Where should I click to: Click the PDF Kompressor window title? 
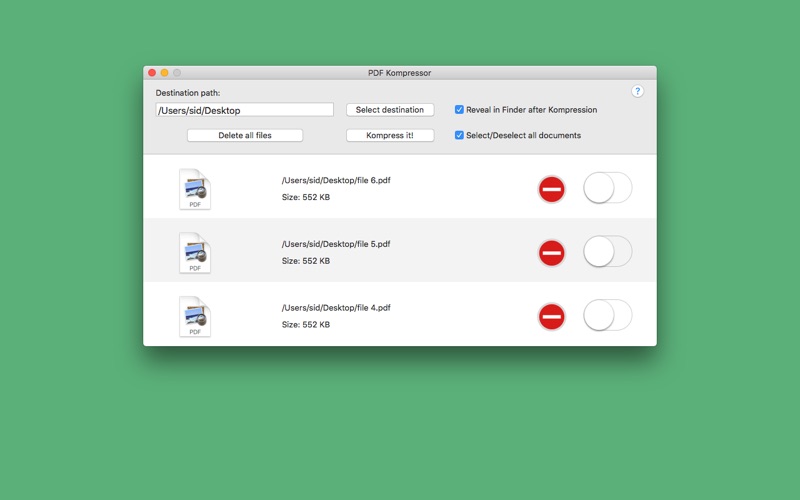click(399, 73)
